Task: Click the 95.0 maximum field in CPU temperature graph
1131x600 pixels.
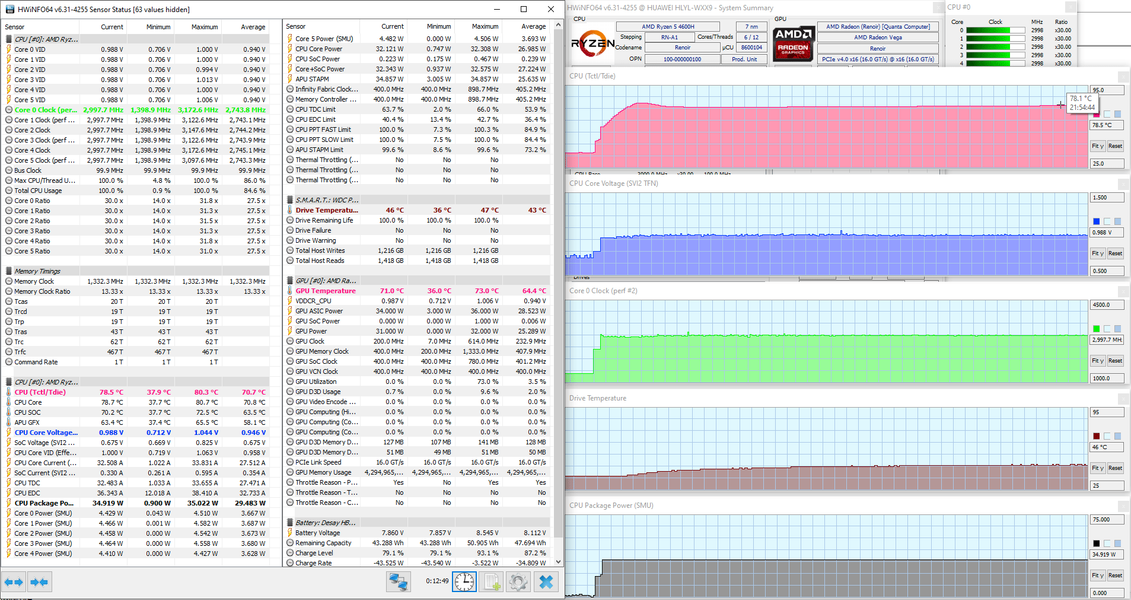Action: (x=1106, y=90)
